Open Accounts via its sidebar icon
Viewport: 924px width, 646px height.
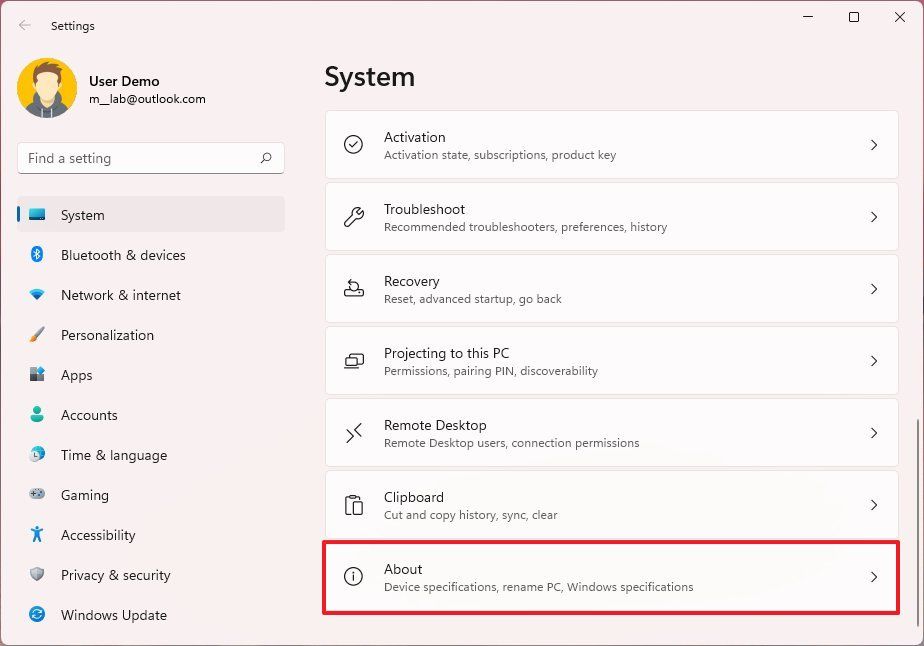tap(36, 415)
